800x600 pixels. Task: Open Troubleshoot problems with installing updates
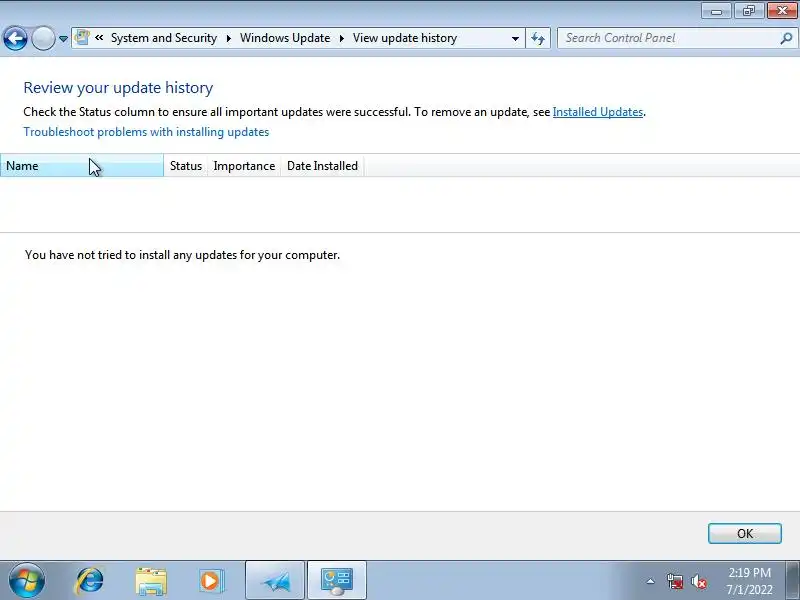click(146, 132)
